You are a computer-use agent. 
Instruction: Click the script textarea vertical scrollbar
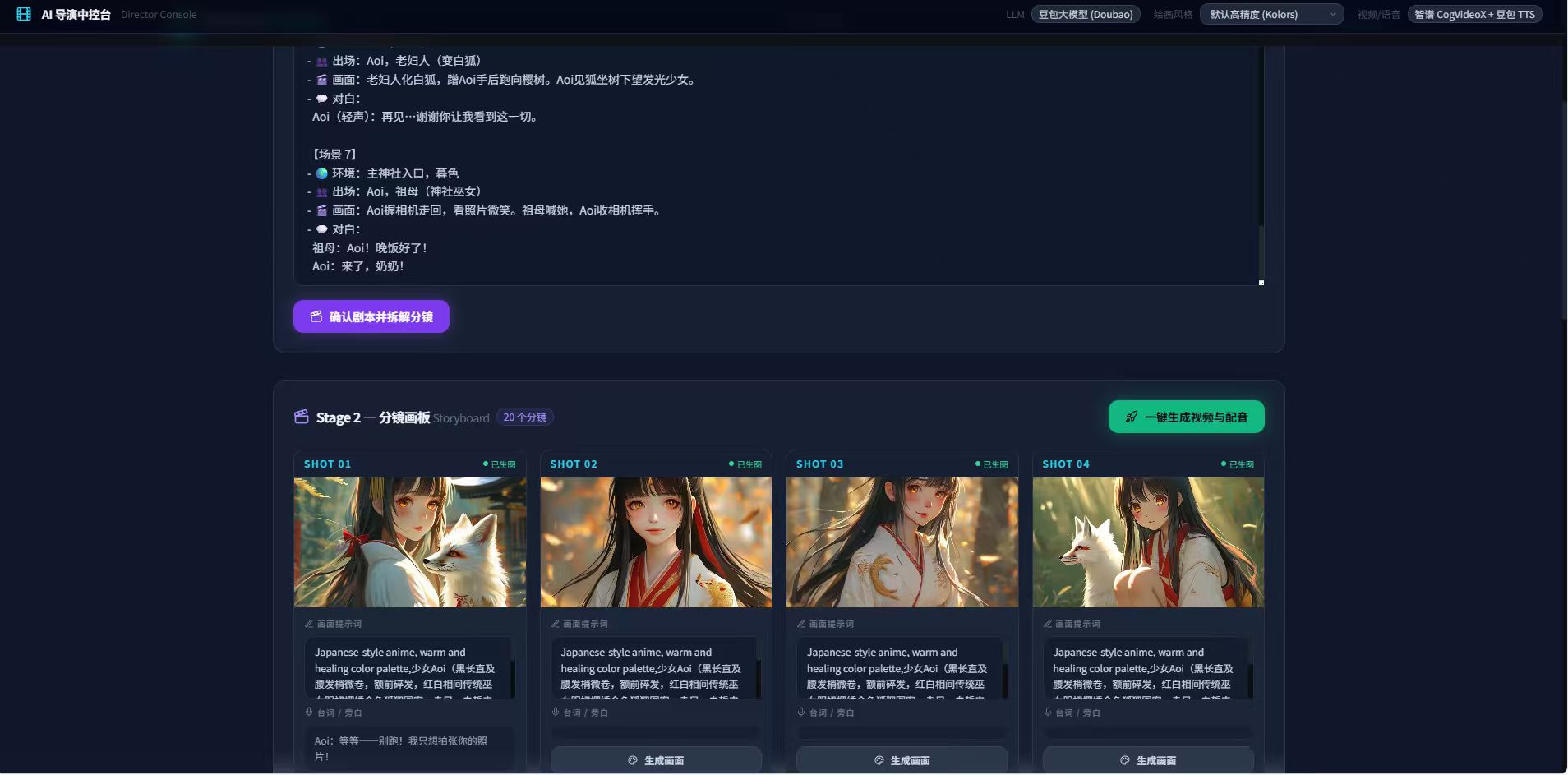pos(1261,251)
